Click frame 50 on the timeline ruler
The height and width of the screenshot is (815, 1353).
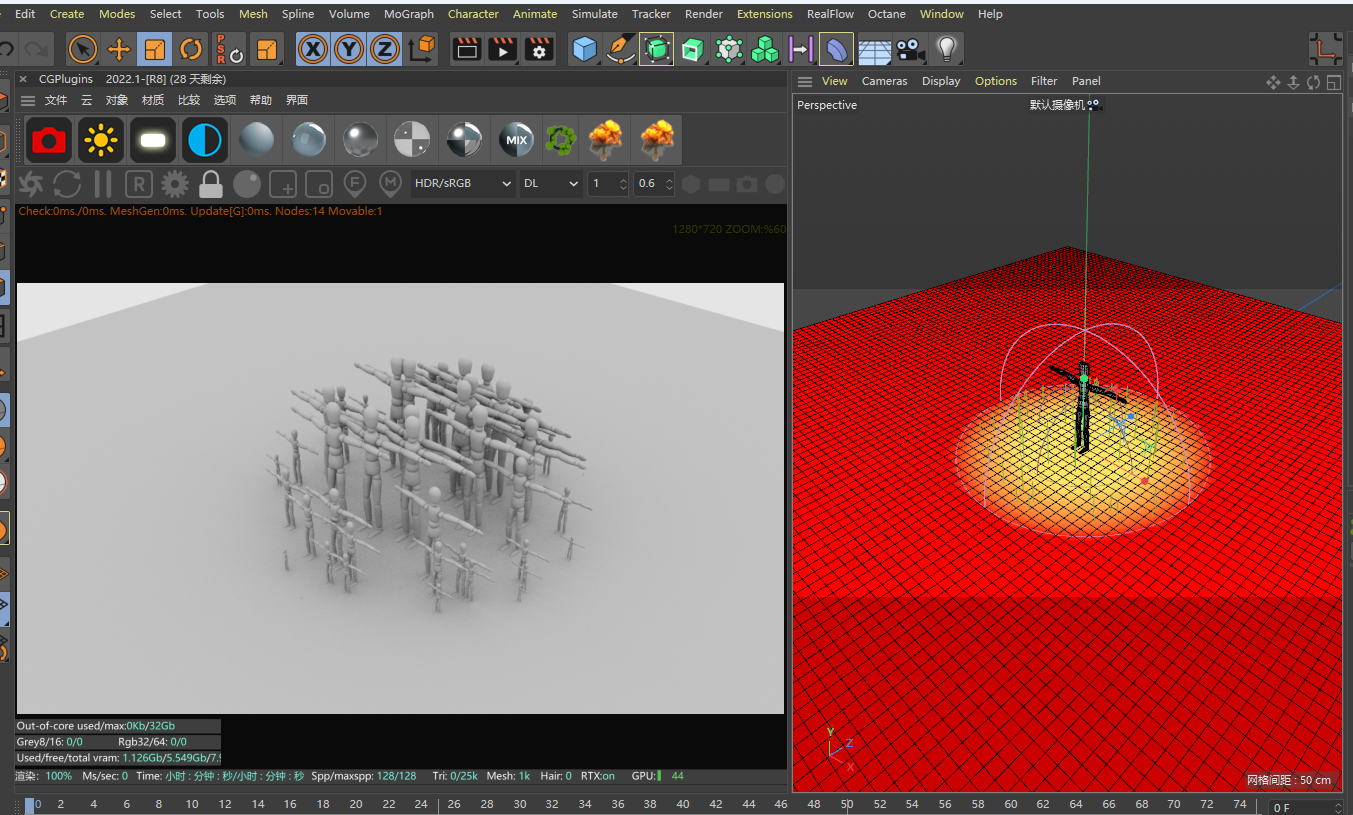(847, 804)
